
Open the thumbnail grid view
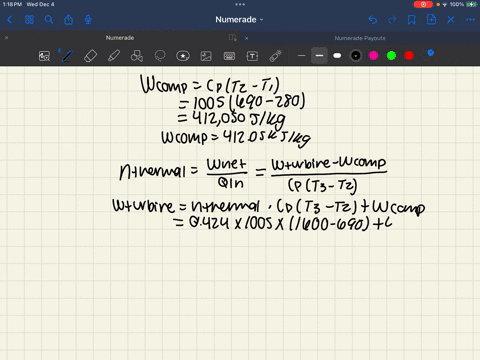pyautogui.click(x=29, y=20)
